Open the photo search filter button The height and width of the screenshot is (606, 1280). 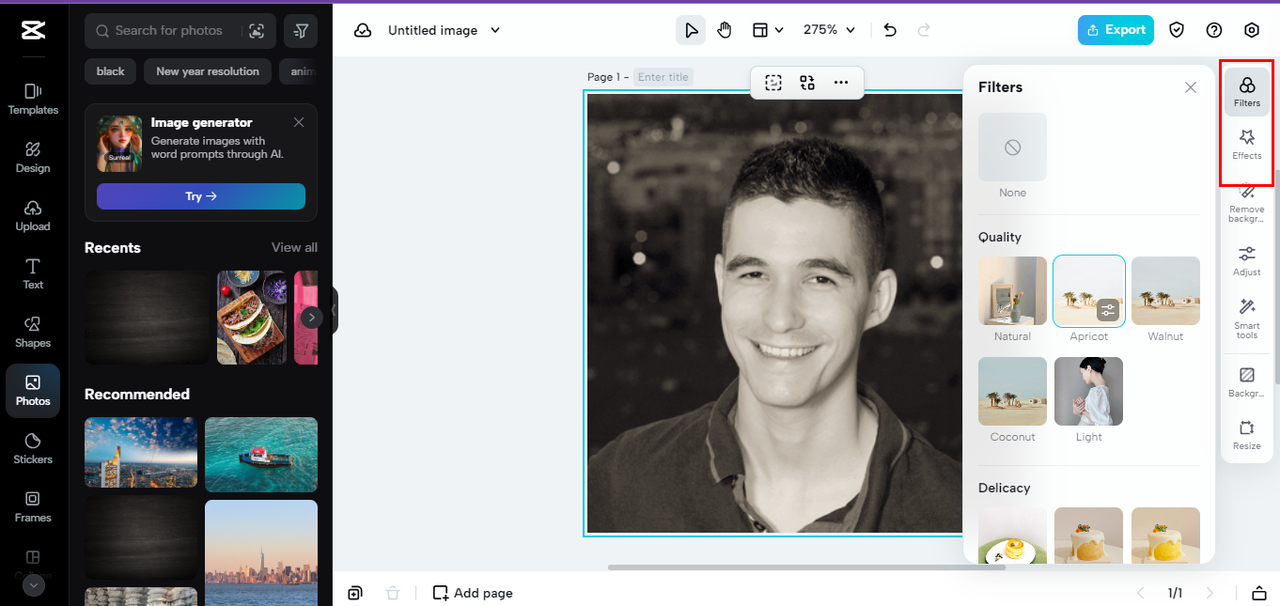(301, 31)
